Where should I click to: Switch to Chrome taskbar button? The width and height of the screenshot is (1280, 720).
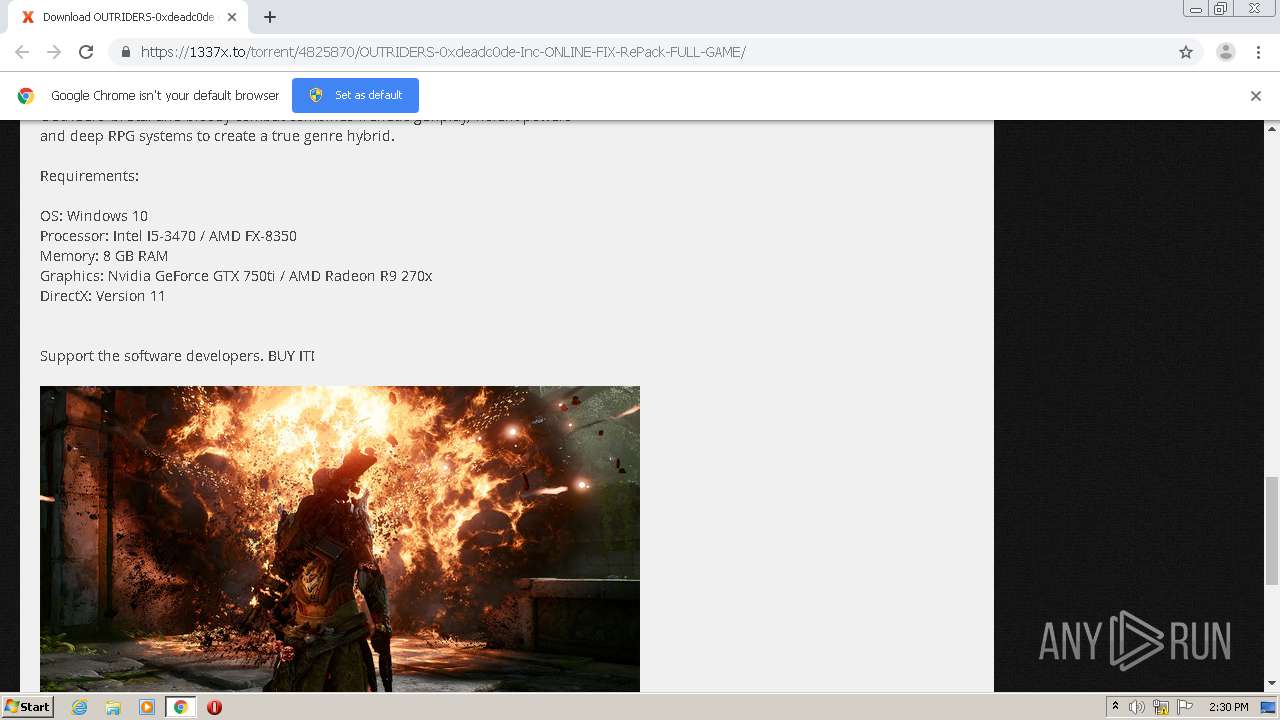click(180, 707)
